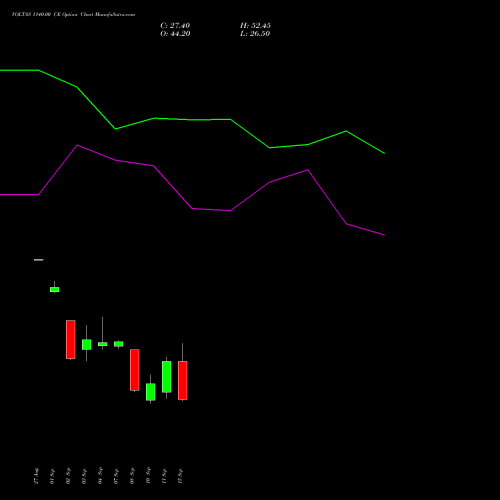Click the tall green candle above 11 Sep
The height and width of the screenshot is (500, 500).
point(167,377)
